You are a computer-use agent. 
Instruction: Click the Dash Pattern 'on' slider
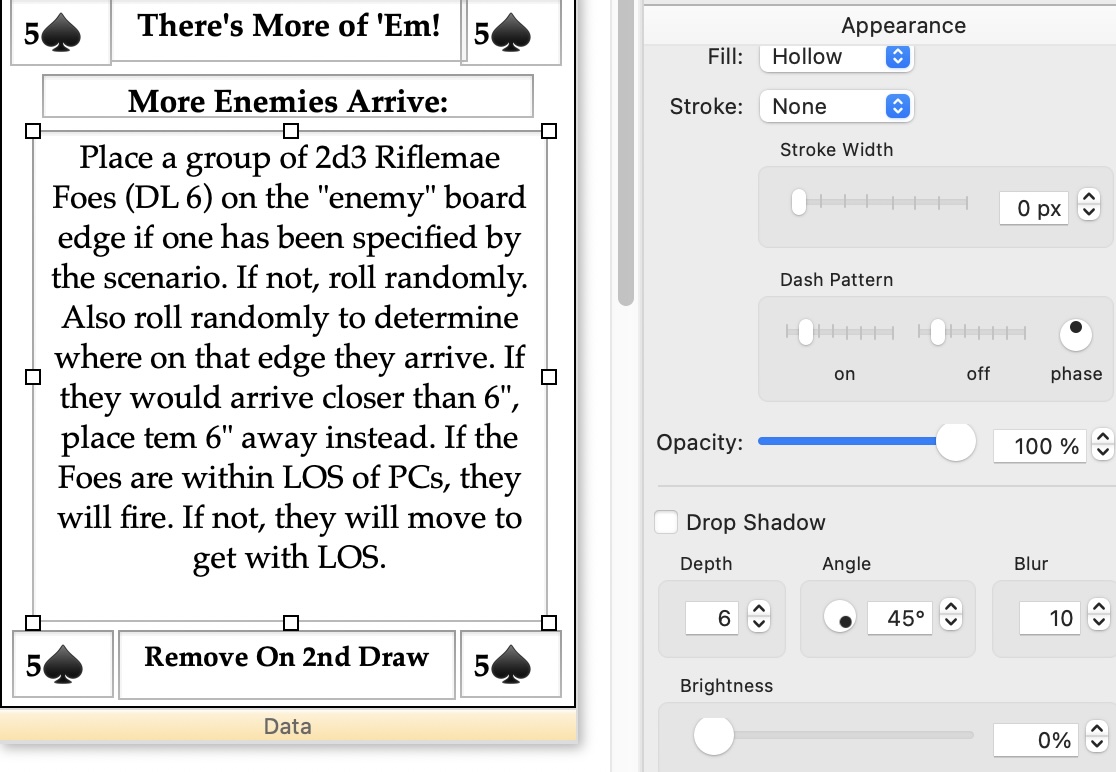pyautogui.click(x=840, y=332)
